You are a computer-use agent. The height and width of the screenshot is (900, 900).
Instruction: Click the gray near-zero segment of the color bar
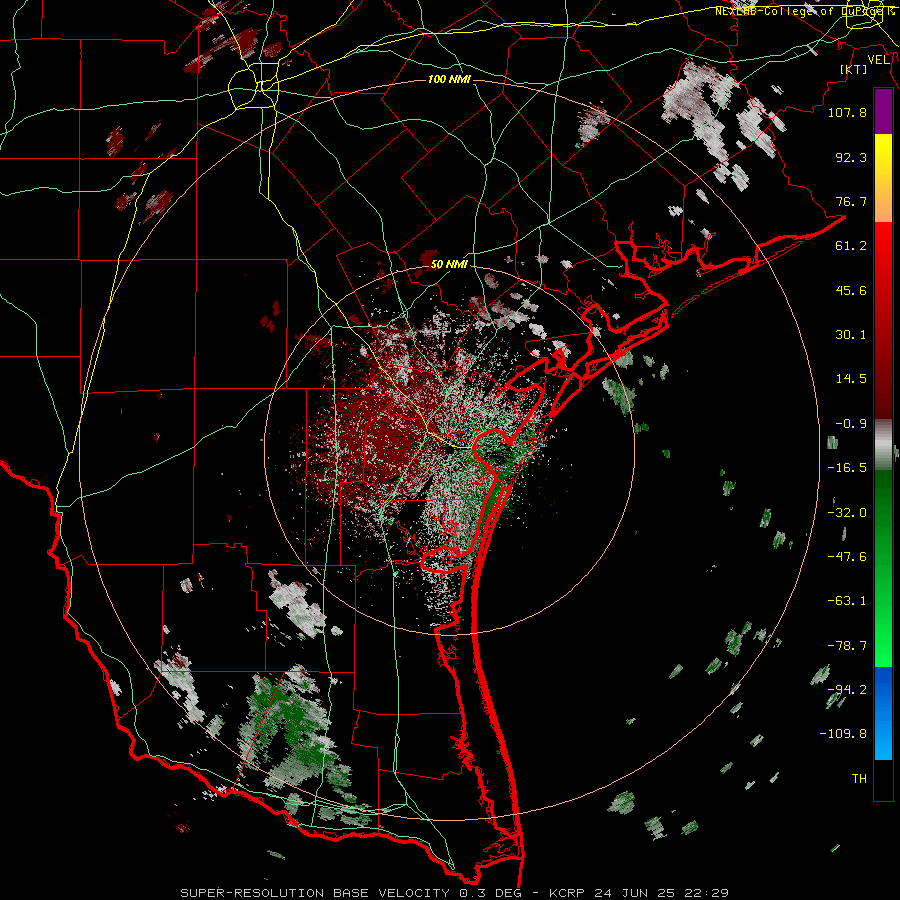[883, 444]
